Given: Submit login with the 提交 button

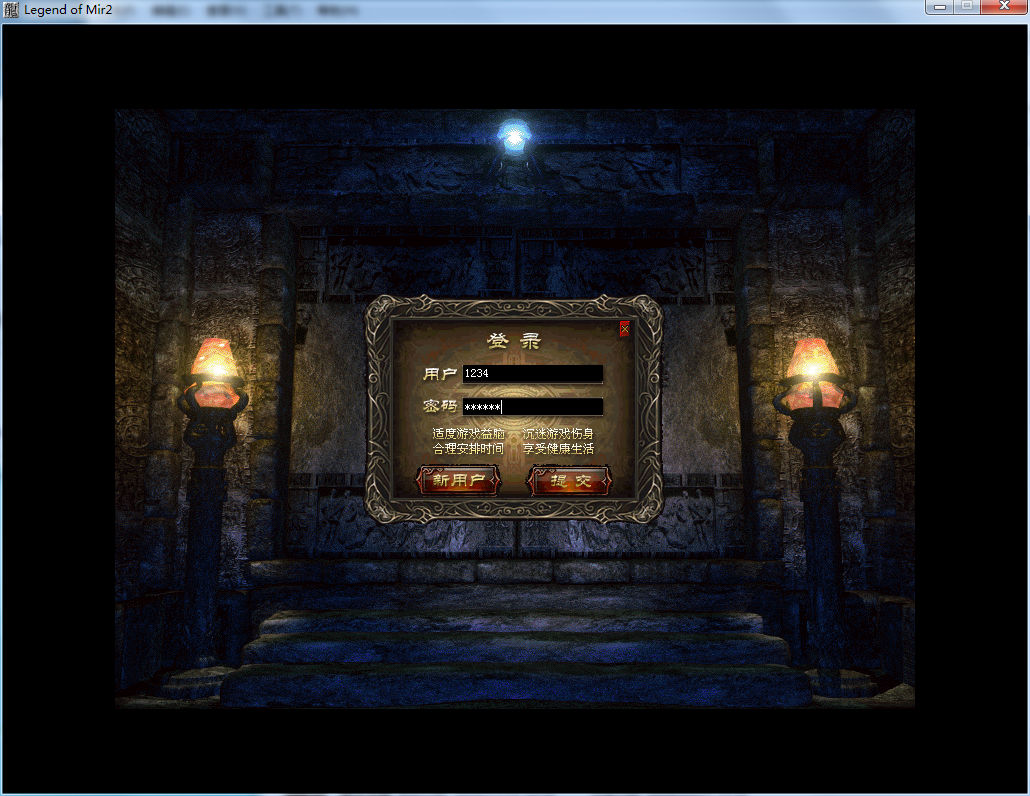Looking at the screenshot, I should (x=570, y=481).
